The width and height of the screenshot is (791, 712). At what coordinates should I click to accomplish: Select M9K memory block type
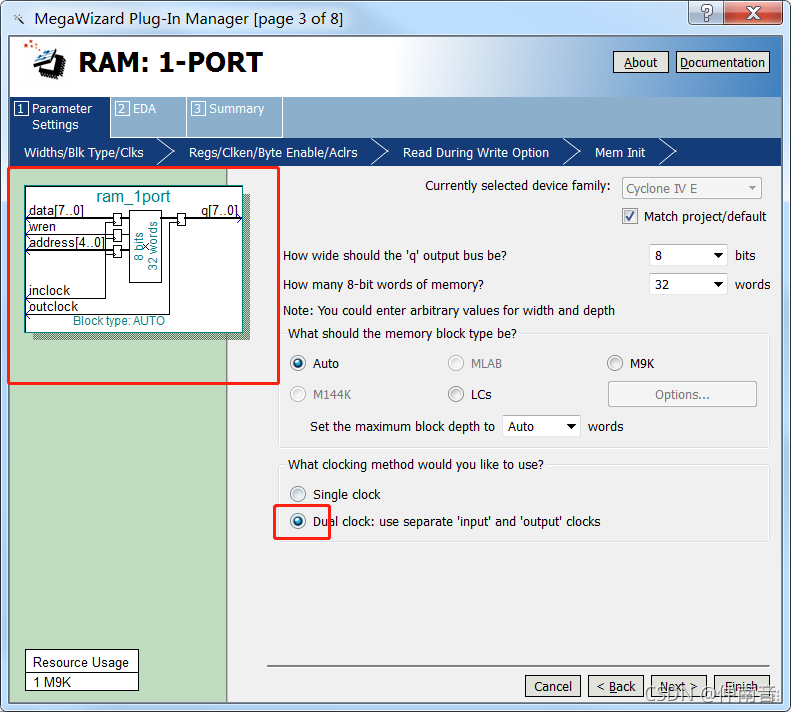pyautogui.click(x=615, y=363)
